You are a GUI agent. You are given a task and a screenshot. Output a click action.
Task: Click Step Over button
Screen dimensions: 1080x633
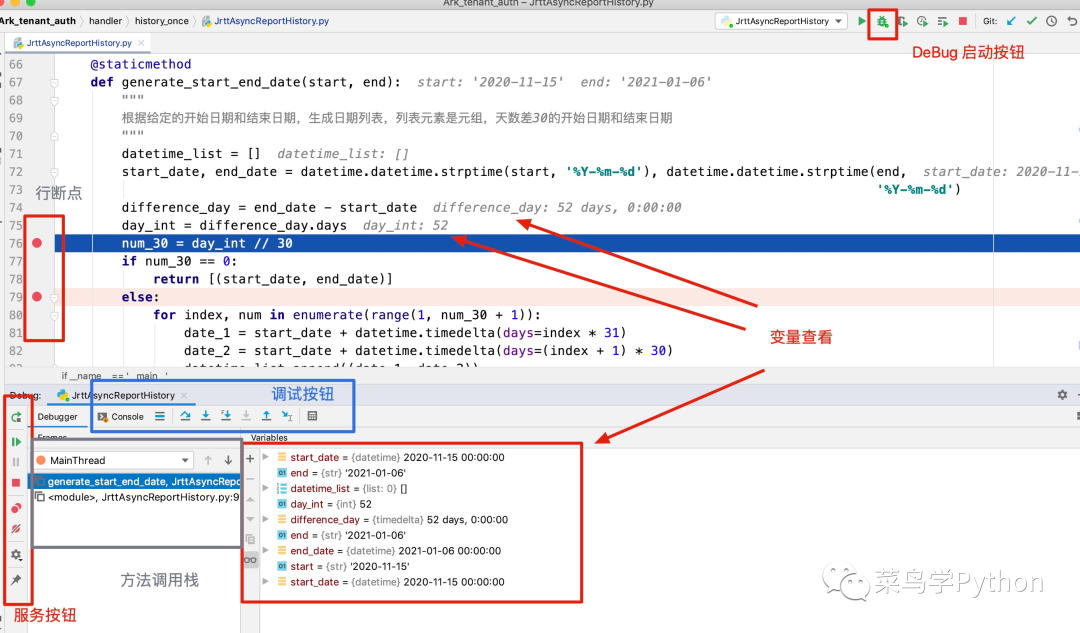click(x=185, y=416)
